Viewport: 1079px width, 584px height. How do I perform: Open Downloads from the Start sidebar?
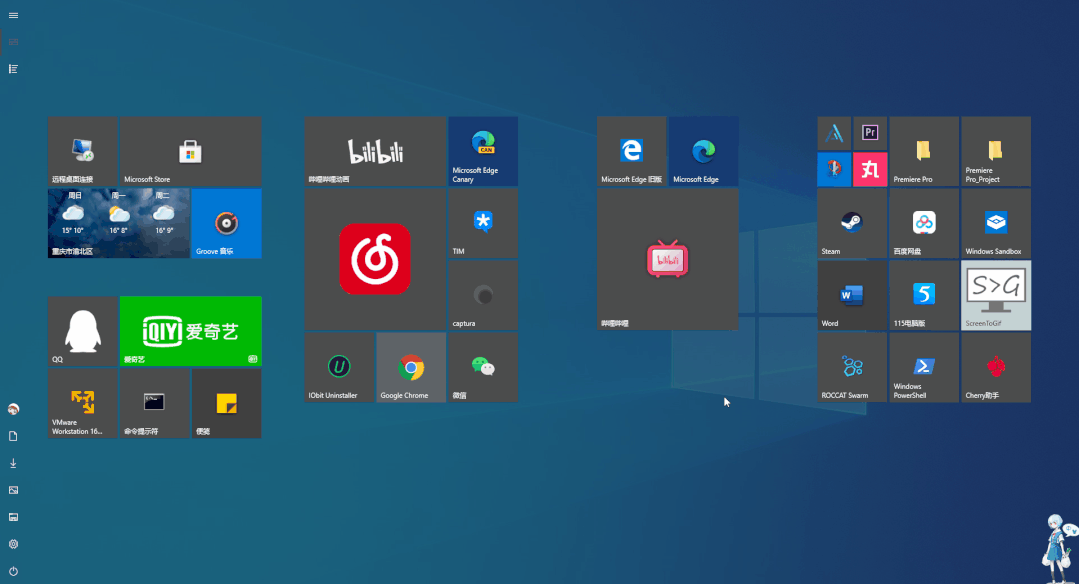13,463
